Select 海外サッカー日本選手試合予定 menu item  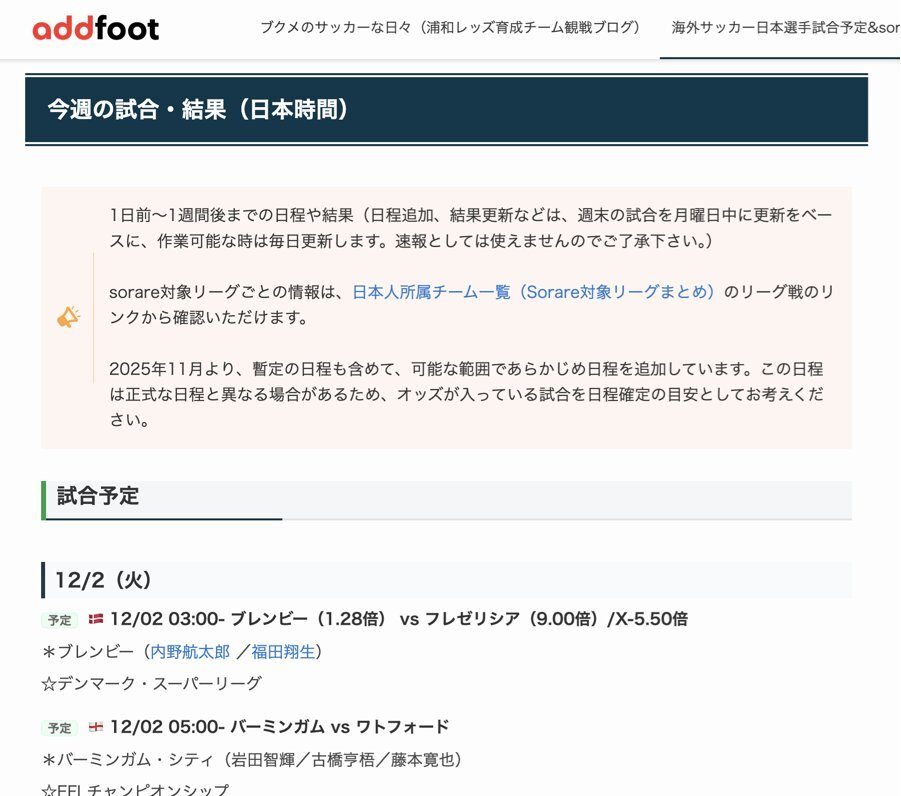point(785,28)
